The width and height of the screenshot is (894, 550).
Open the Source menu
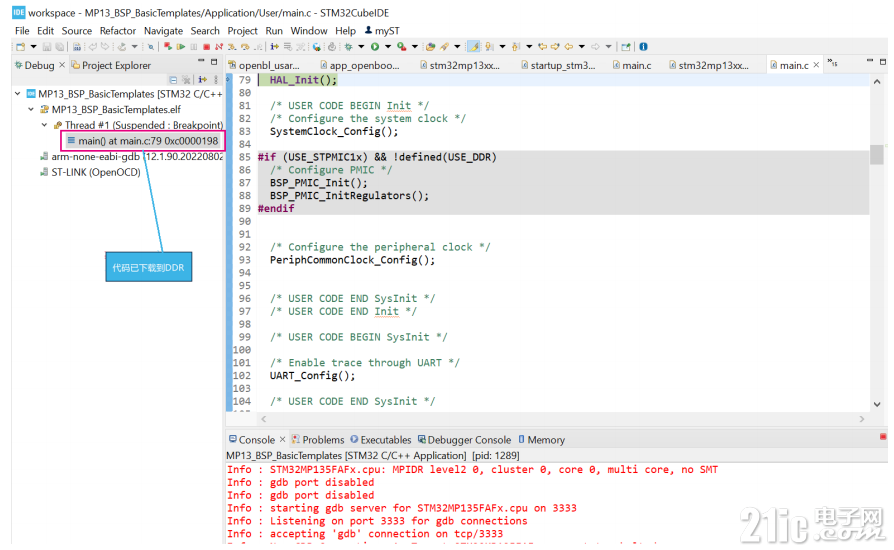tap(76, 31)
